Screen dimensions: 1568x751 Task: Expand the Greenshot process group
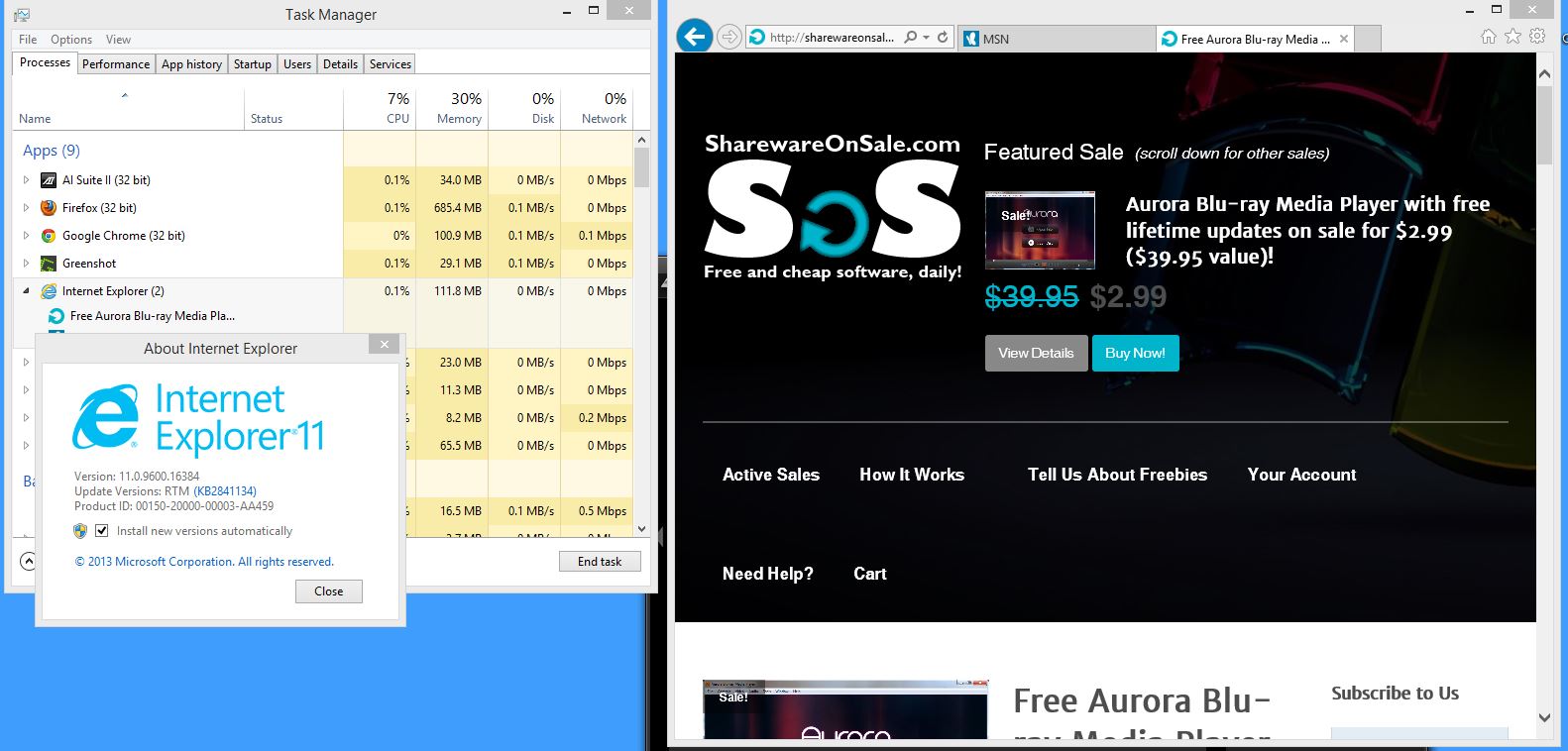click(27, 264)
